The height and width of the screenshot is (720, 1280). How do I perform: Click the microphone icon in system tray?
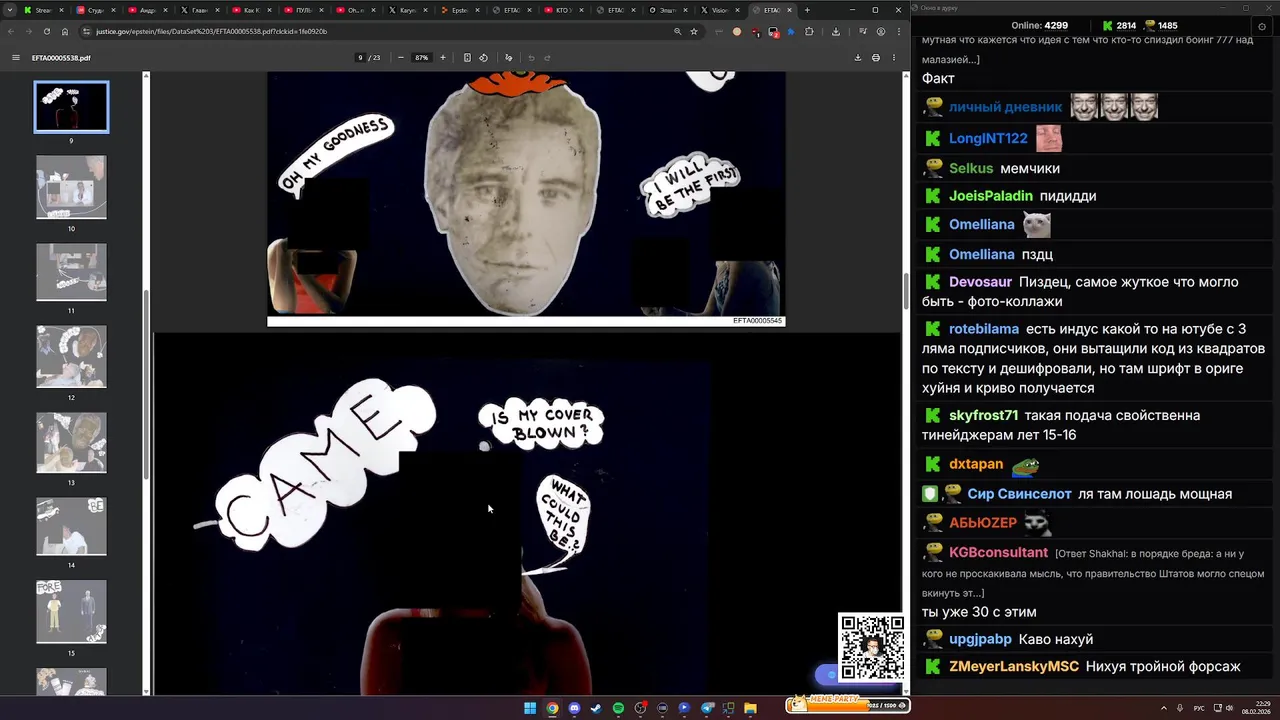click(1181, 708)
